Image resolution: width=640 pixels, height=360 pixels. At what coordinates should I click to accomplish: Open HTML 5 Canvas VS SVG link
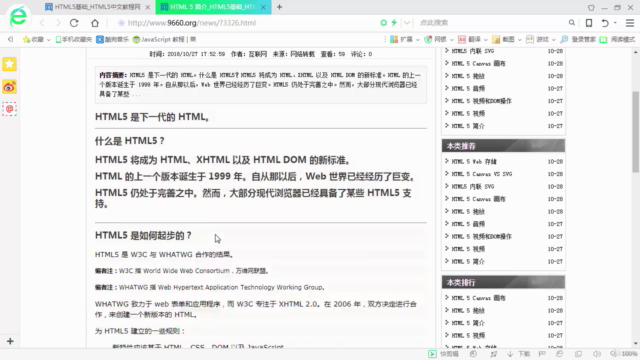[482, 174]
